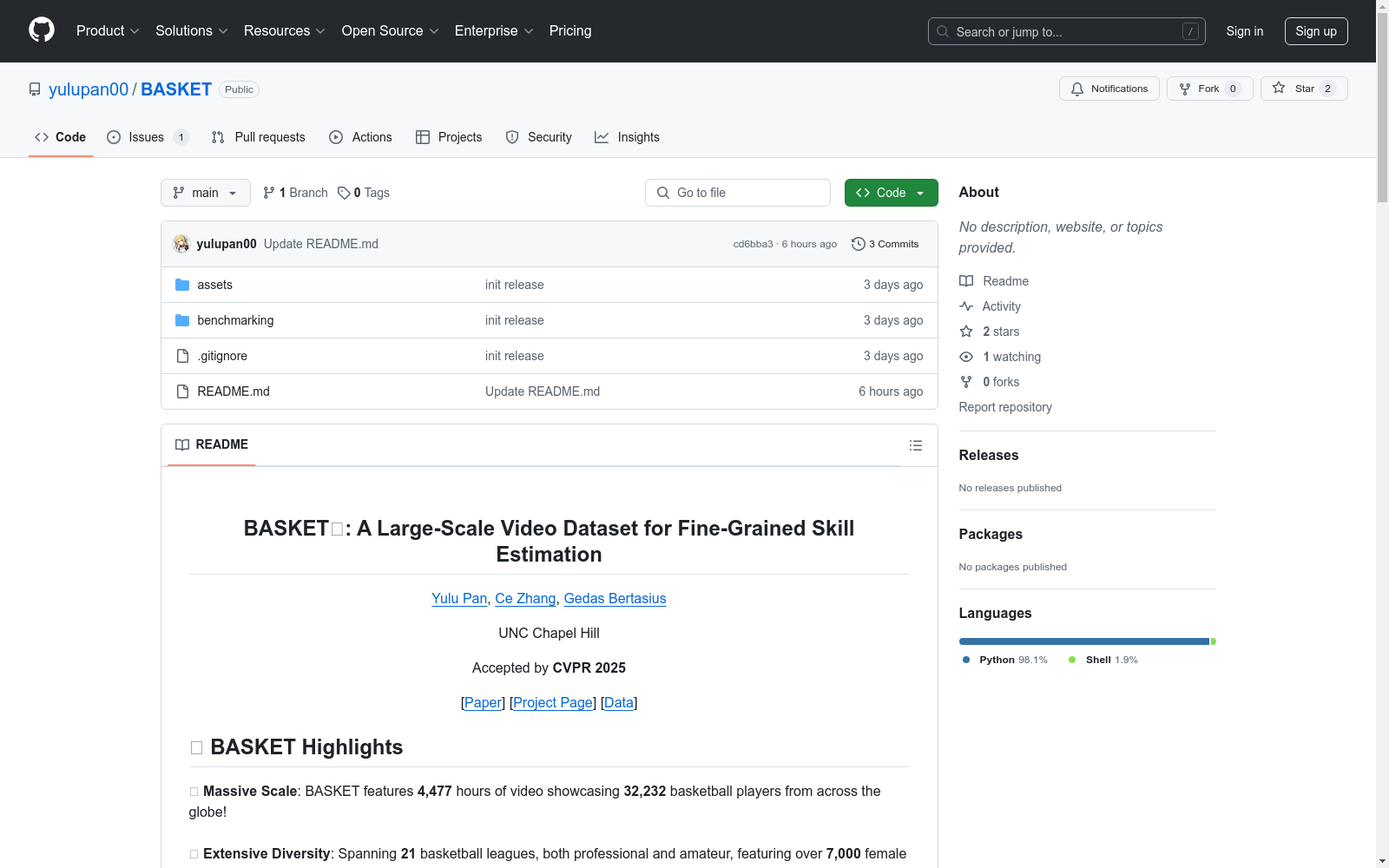Viewport: 1389px width, 868px height.
Task: Click the book icon on README tab
Action: pyautogui.click(x=182, y=444)
